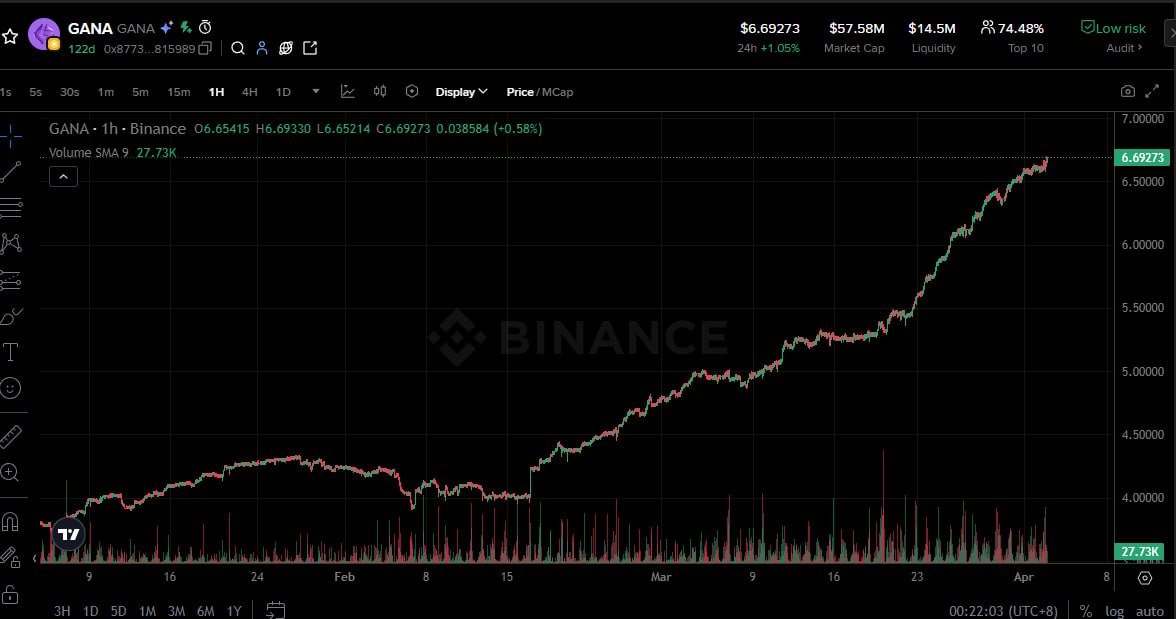Add GANA to favorites with the star
The image size is (1176, 619).
10,36
